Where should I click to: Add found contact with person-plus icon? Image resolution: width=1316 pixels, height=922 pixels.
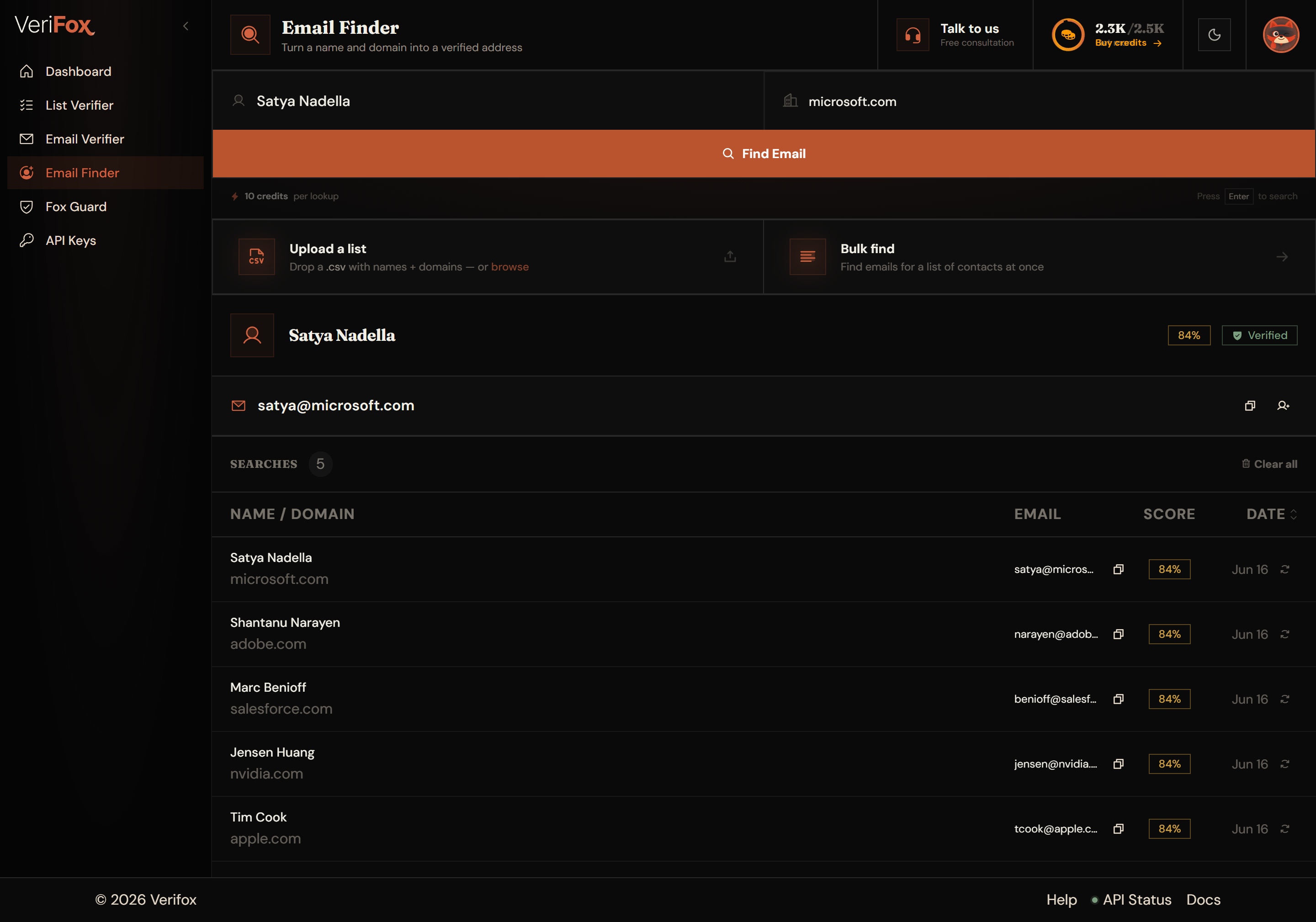[1283, 406]
